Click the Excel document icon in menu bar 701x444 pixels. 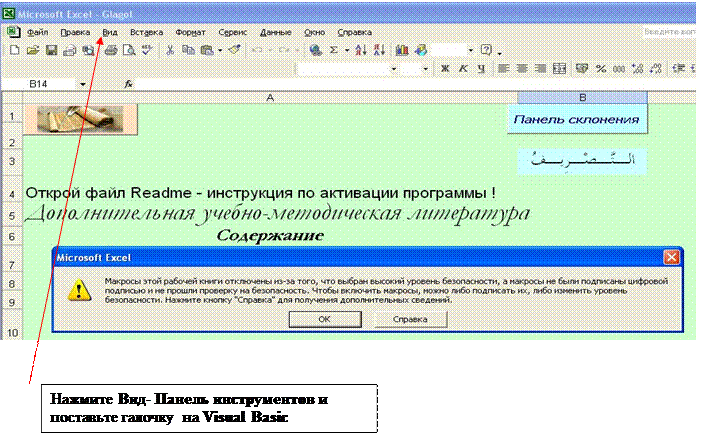point(13,32)
